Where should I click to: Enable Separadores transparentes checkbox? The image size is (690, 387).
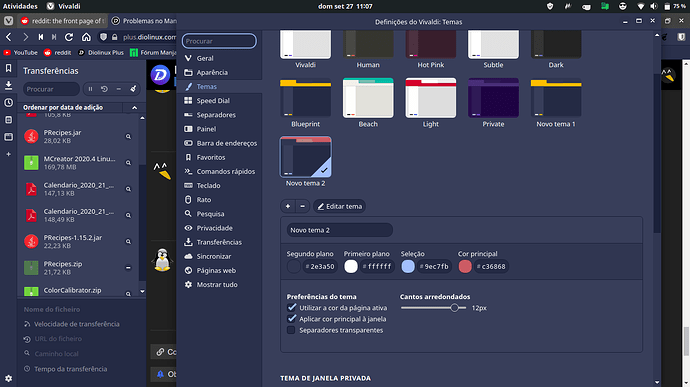point(291,330)
